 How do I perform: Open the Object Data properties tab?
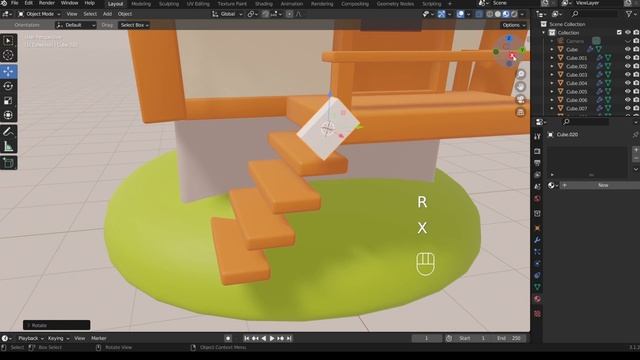click(x=537, y=287)
